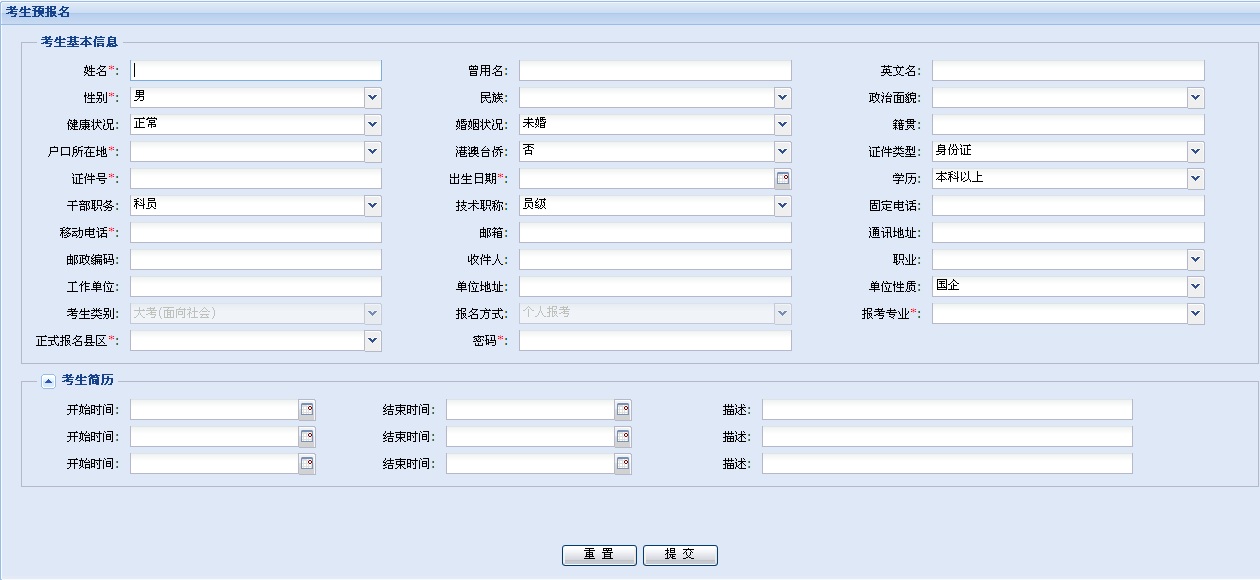Open third row 结束时间 calendar picker
The width and height of the screenshot is (1260, 580).
click(623, 464)
